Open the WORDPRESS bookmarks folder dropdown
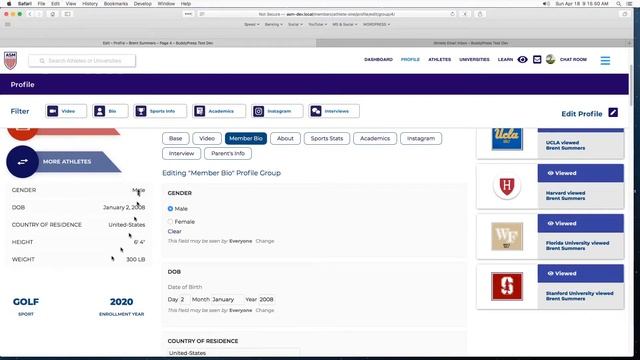This screenshot has height=360, width=640. (376, 24)
